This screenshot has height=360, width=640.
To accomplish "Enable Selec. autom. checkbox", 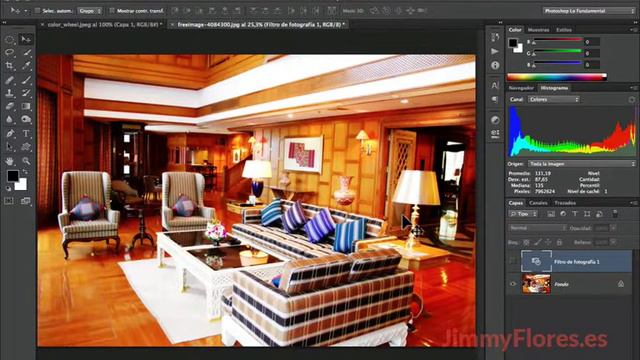I will coord(37,11).
